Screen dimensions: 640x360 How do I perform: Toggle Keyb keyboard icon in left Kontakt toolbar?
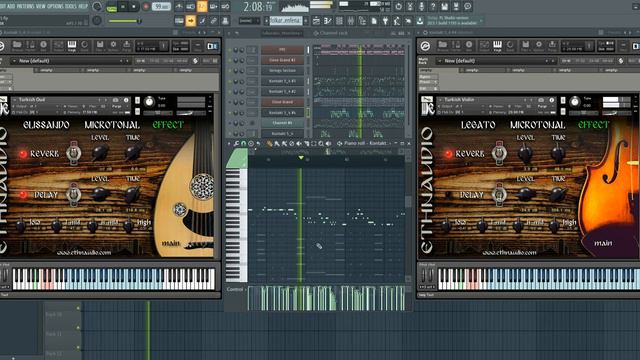(72, 46)
